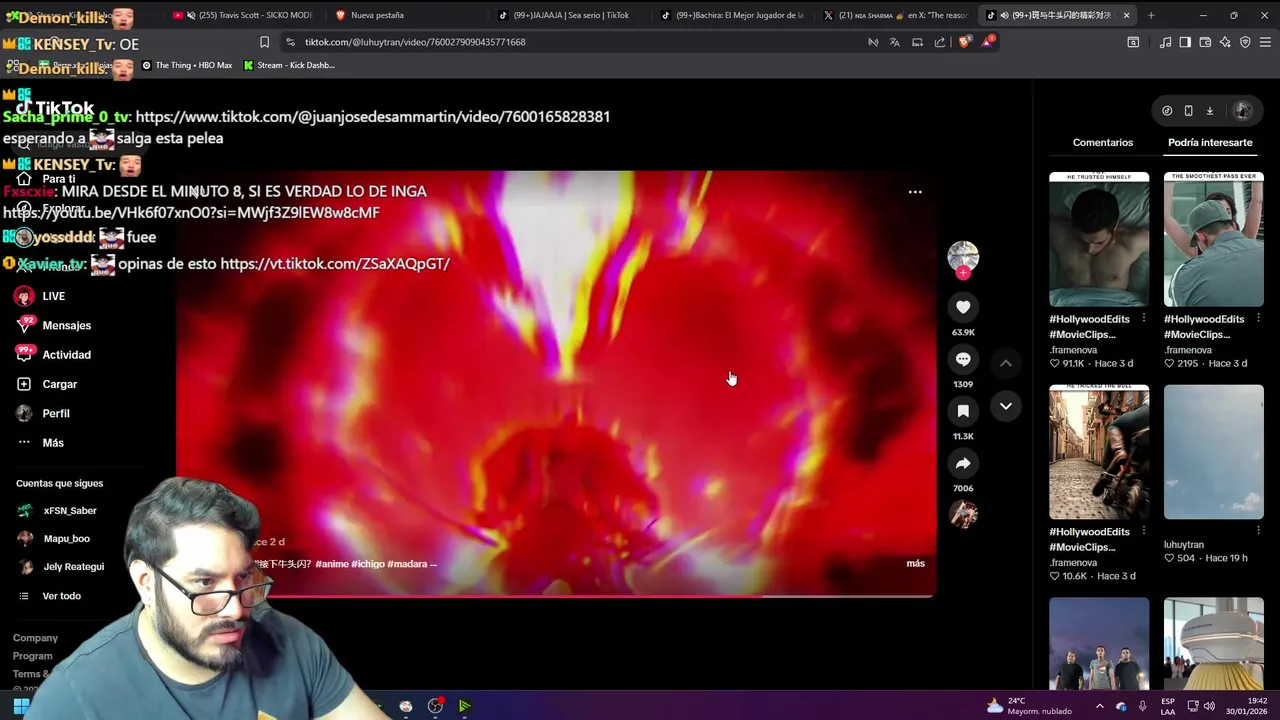Open the profile avatar in the top pill
Screen dimensions: 1280x720
[1243, 111]
